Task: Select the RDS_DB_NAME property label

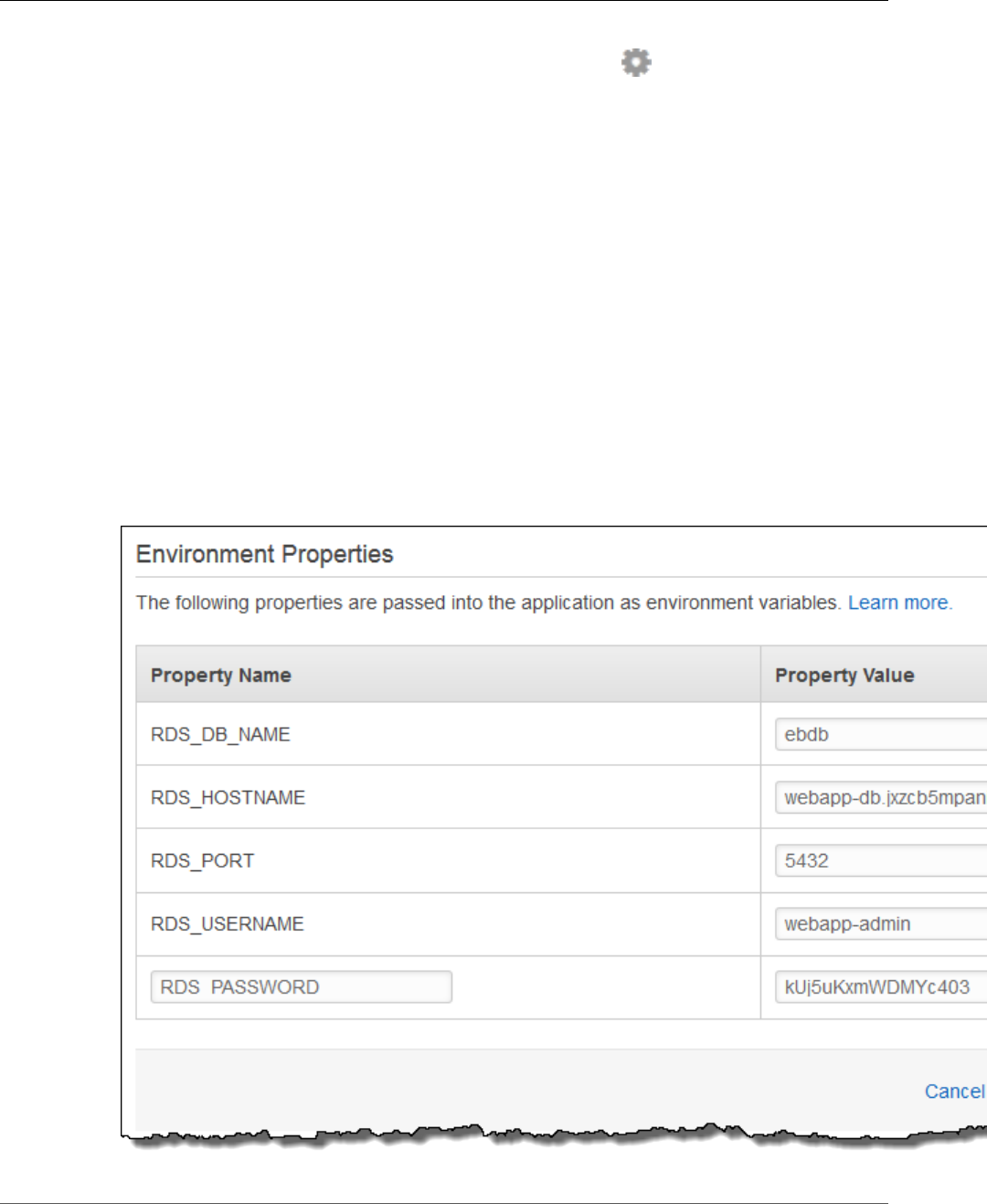Action: tap(220, 734)
